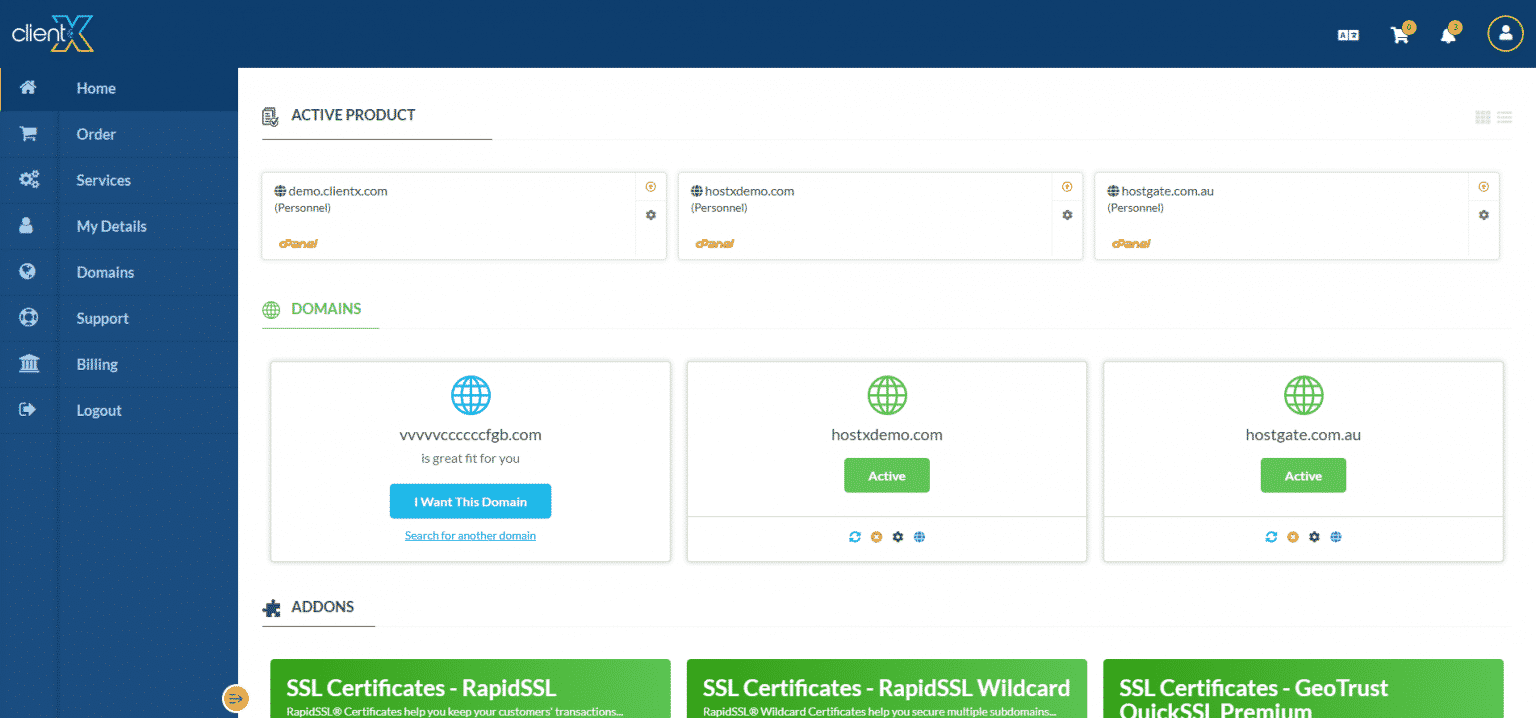Launch cPanel for demo.clientx.com
The width and height of the screenshot is (1536, 718).
(x=297, y=243)
